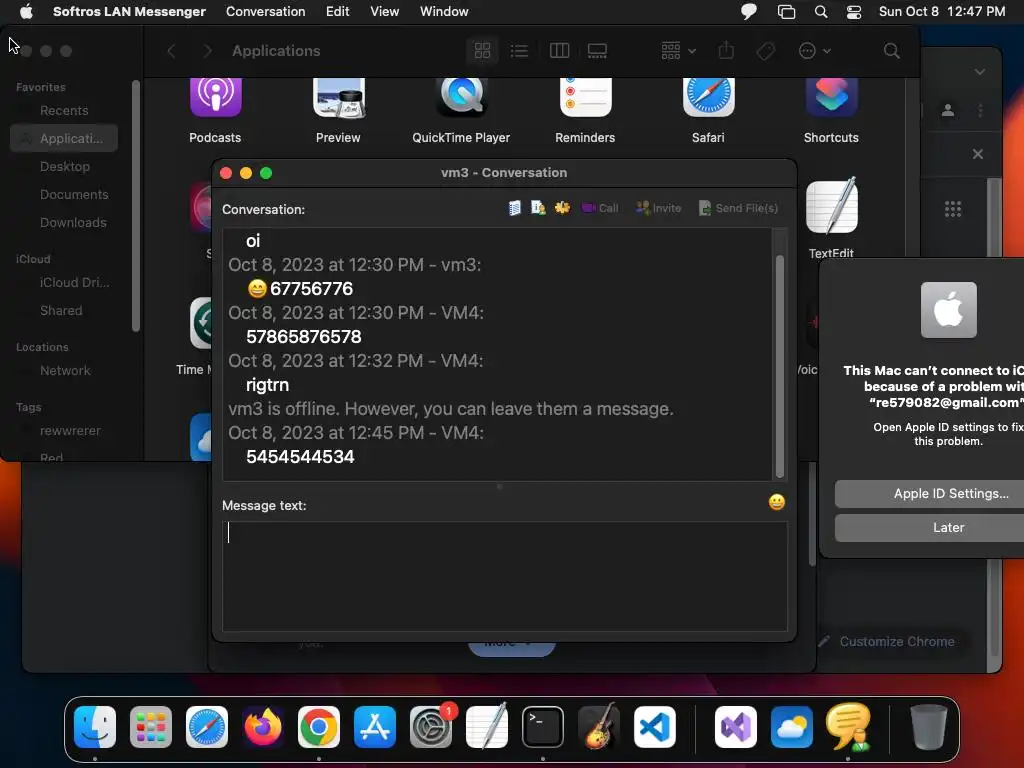Open Google apps grid in Chrome window
The image size is (1024, 768).
pyautogui.click(x=953, y=209)
